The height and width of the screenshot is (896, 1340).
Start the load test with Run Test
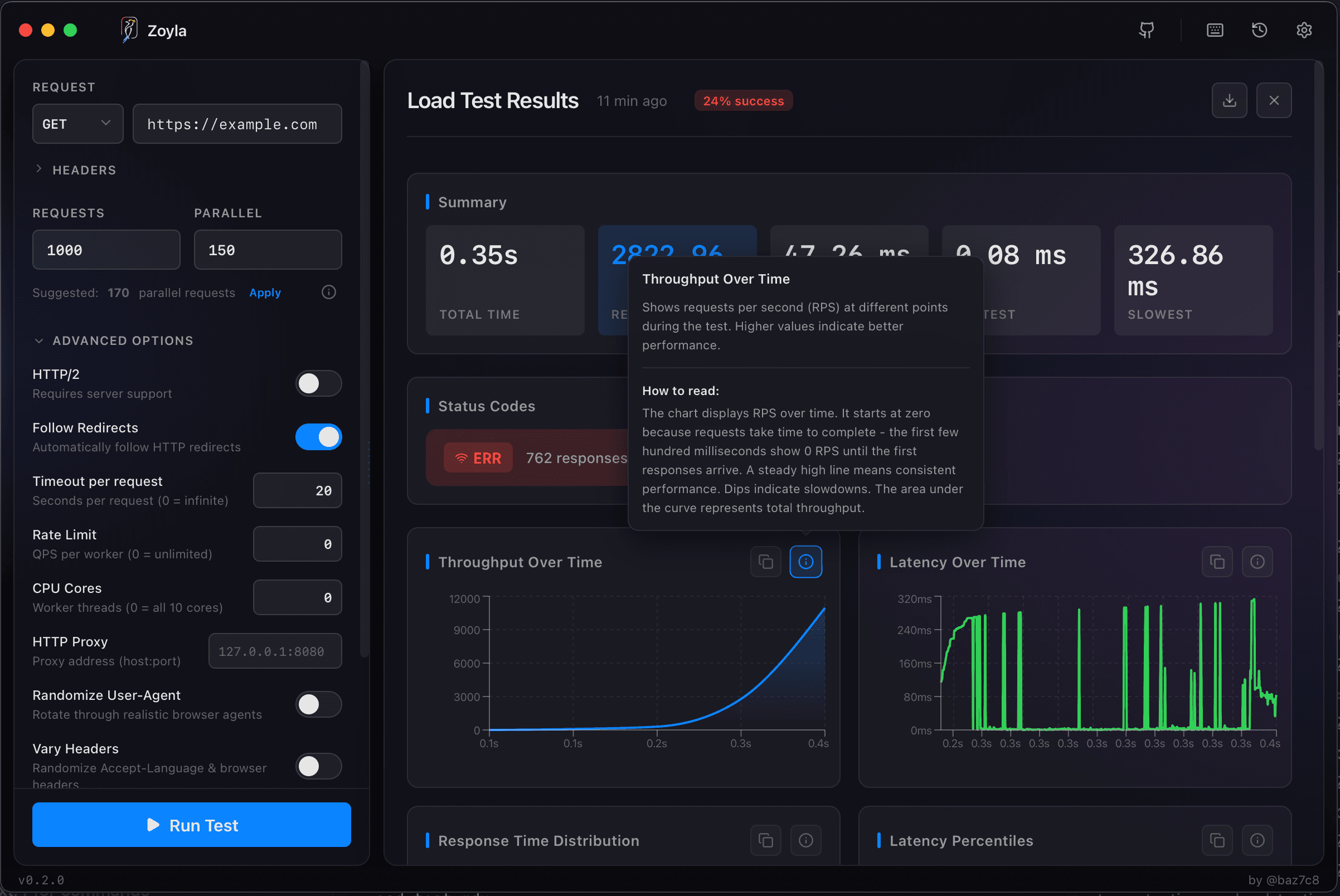coord(192,825)
